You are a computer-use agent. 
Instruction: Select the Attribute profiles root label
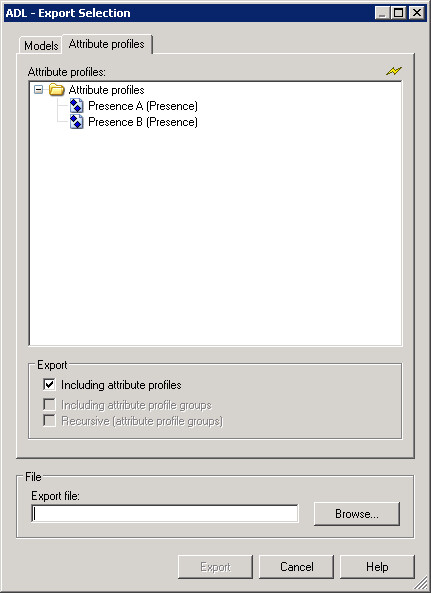tap(106, 90)
